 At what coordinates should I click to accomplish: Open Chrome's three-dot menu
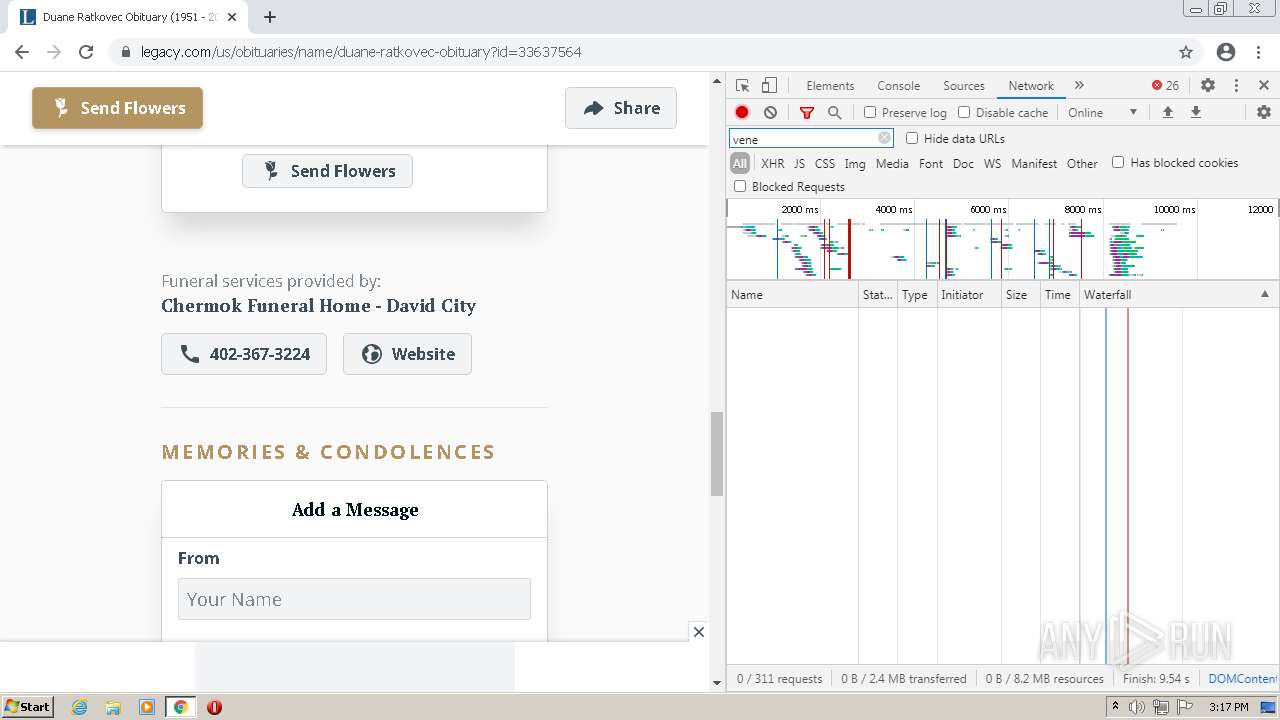coord(1258,52)
